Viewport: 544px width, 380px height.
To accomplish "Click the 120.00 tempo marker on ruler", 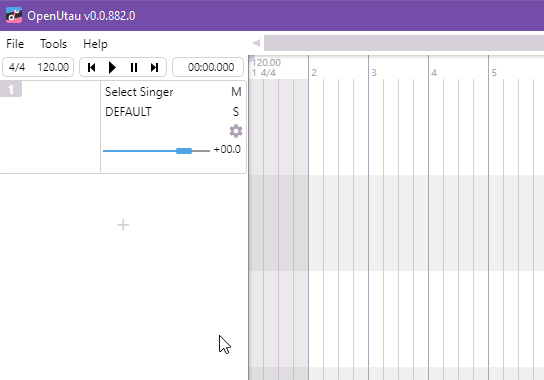I will pyautogui.click(x=266, y=62).
